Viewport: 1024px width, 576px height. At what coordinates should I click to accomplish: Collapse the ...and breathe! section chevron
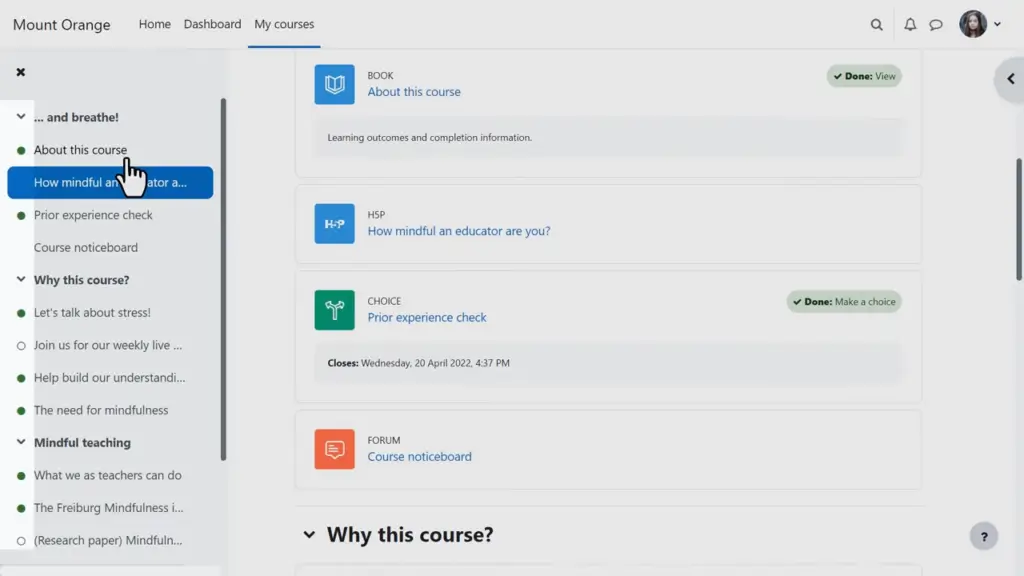[20, 117]
